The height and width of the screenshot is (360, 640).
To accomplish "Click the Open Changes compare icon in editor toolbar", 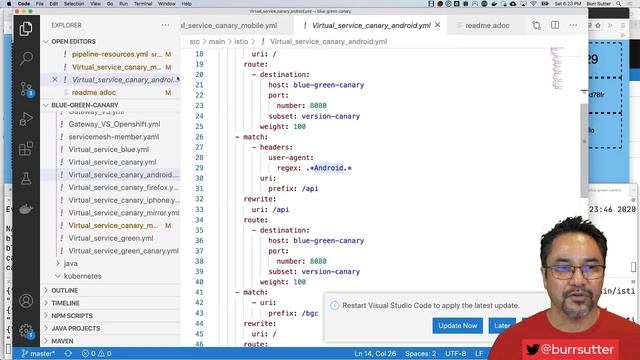I will tap(536, 25).
